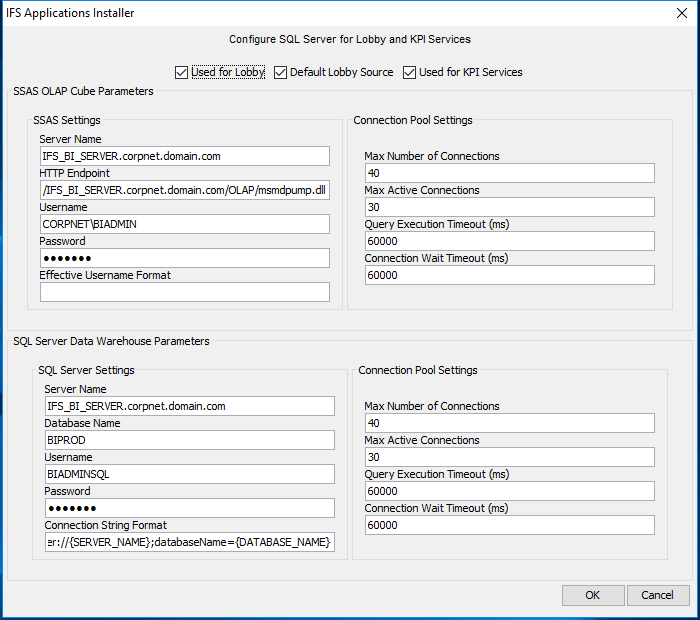Click the Effective Username Format label

pyautogui.click(x=105, y=275)
